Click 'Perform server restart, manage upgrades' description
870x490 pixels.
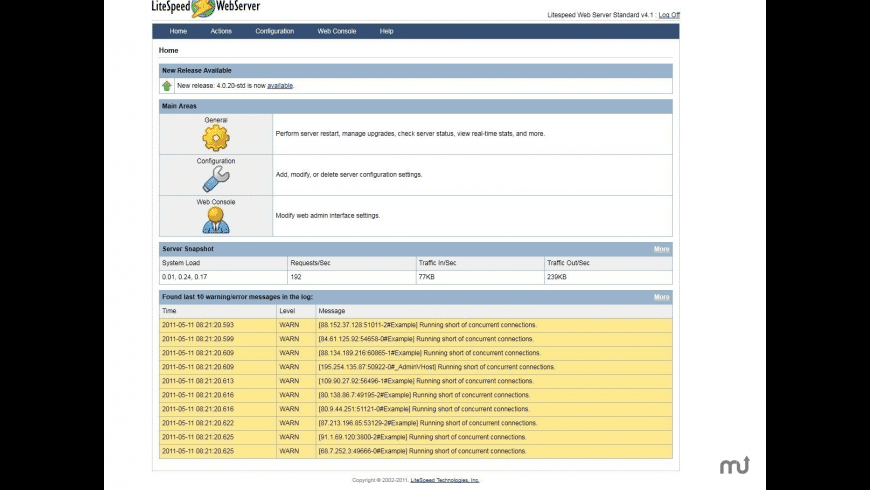tap(410, 134)
